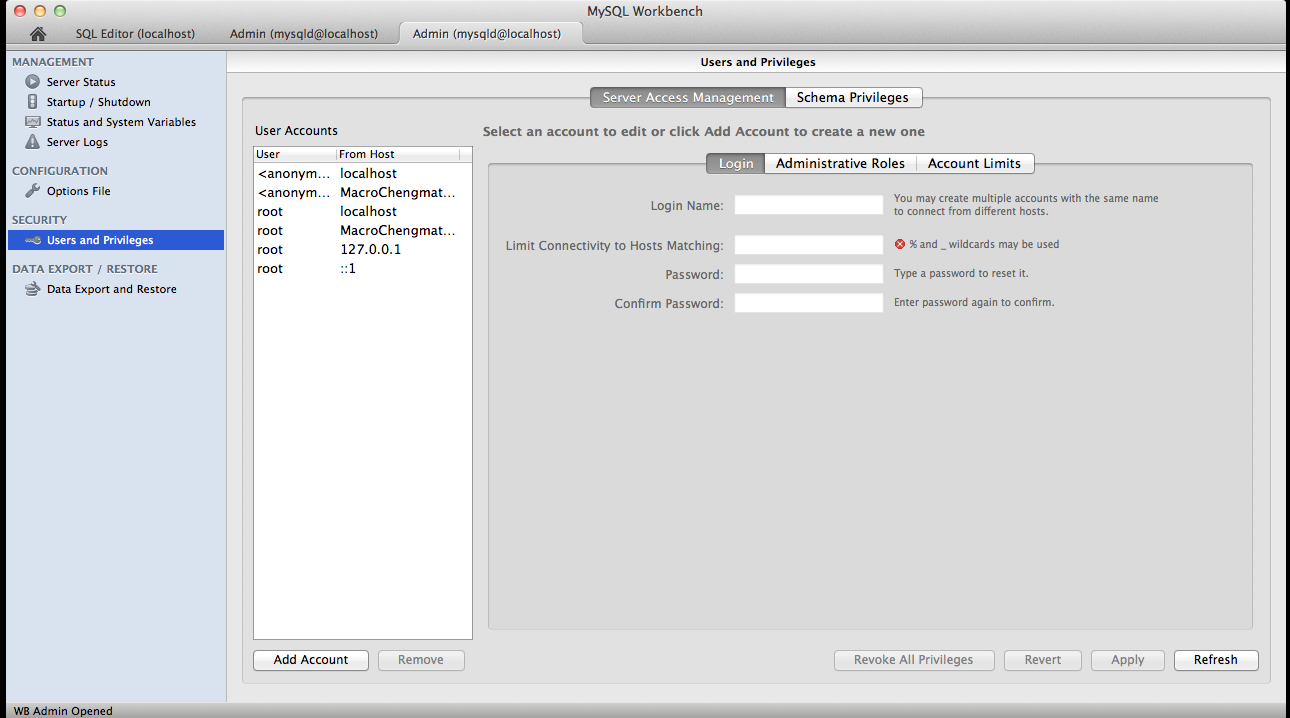This screenshot has height=718, width=1290.
Task: Click the Data Export and Restore icon
Action: click(33, 289)
